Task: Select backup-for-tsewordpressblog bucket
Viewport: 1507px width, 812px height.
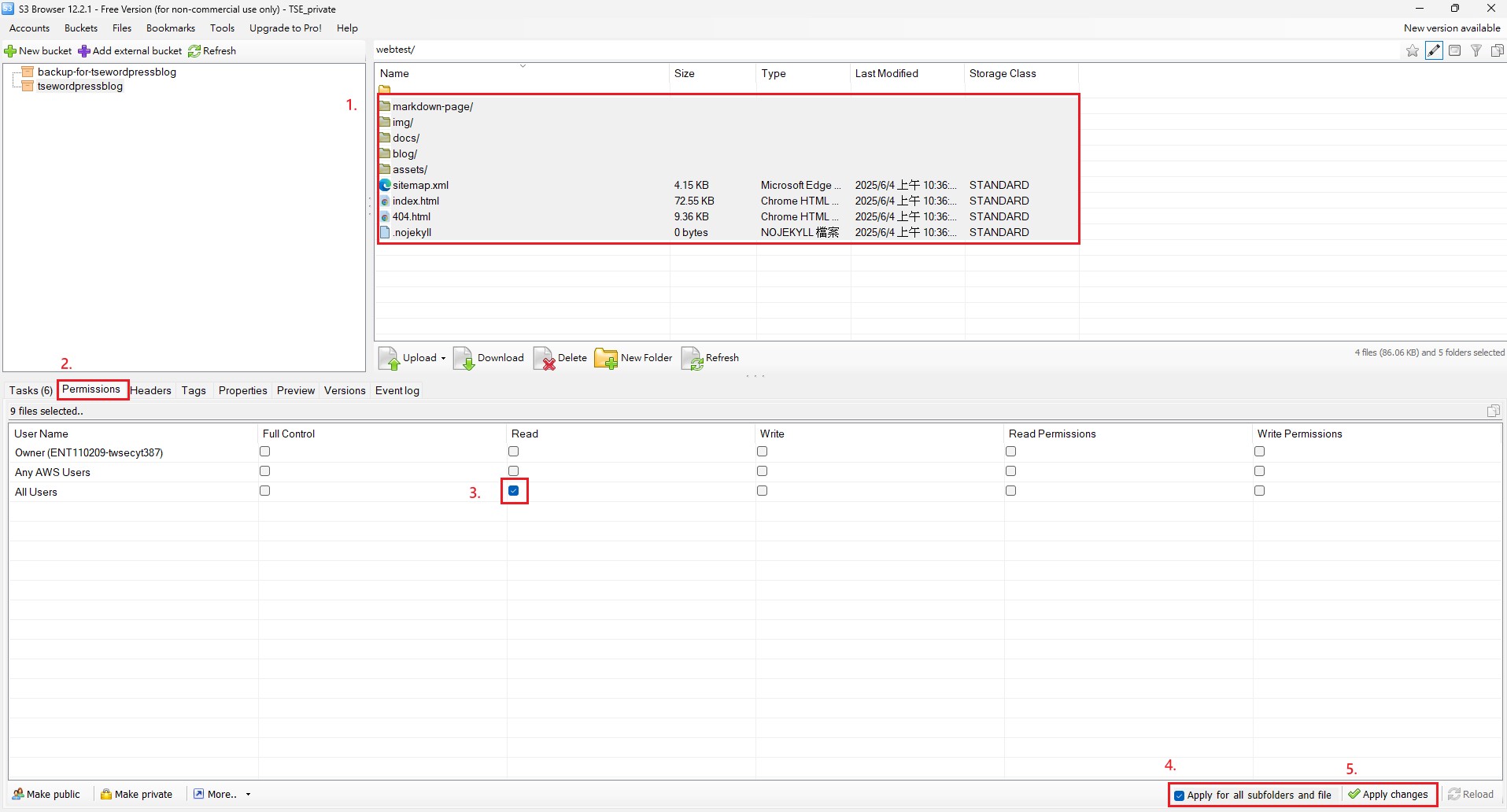Action: click(x=107, y=72)
